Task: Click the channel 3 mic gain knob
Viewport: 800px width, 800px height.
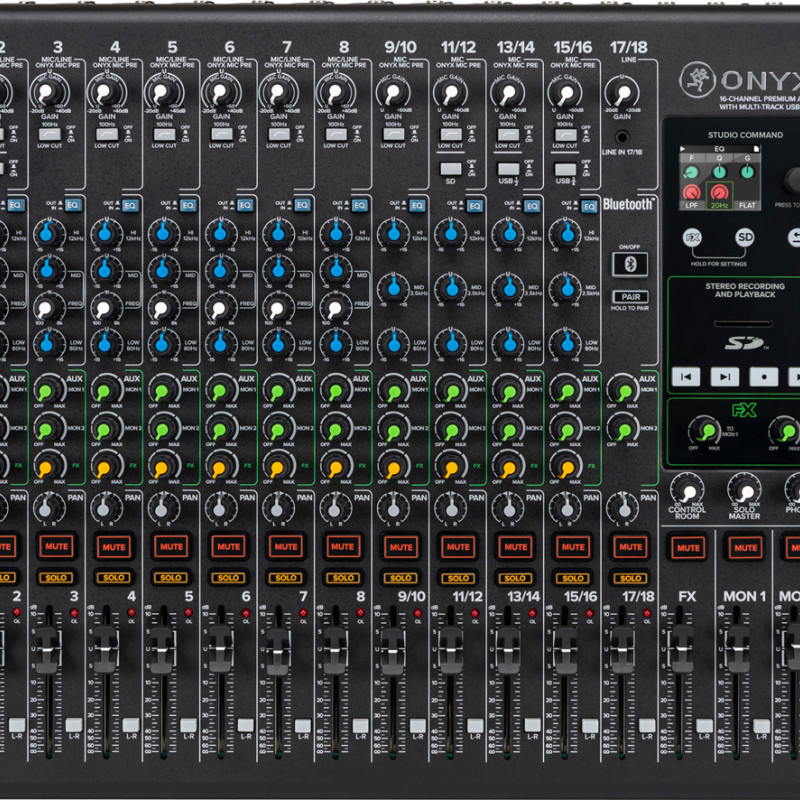Action: 48,93
